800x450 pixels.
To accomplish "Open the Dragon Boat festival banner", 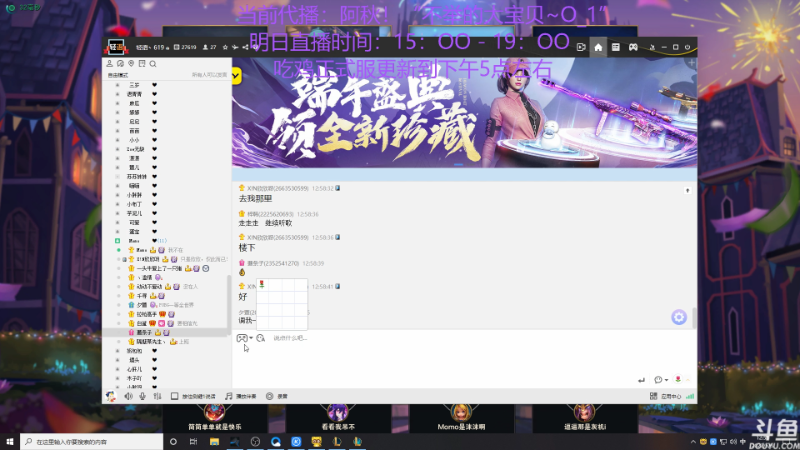I will 464,112.
